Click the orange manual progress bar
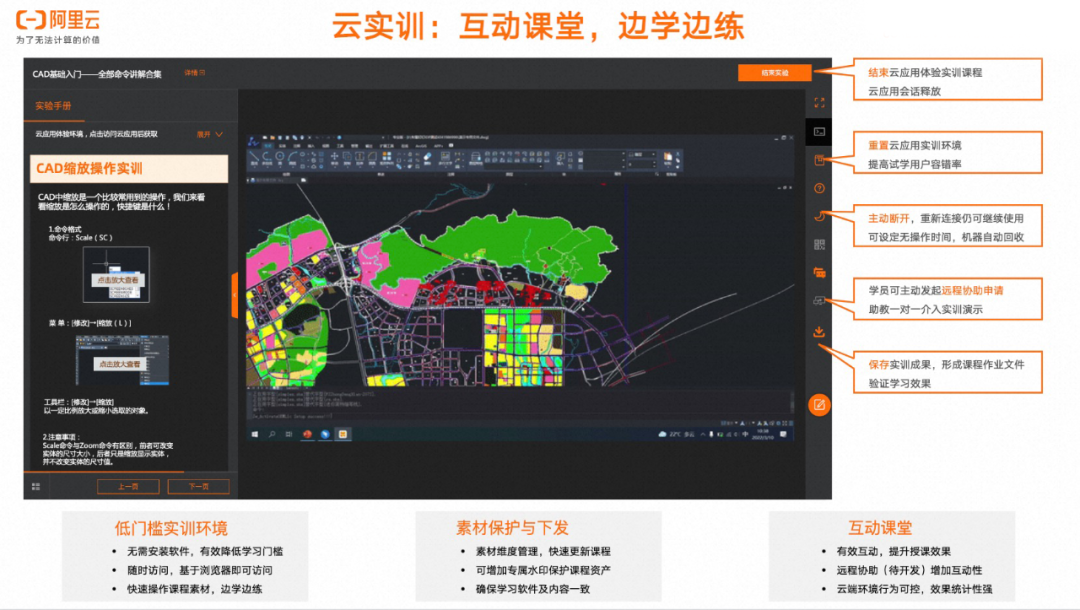The width and height of the screenshot is (1080, 610). (x=103, y=472)
